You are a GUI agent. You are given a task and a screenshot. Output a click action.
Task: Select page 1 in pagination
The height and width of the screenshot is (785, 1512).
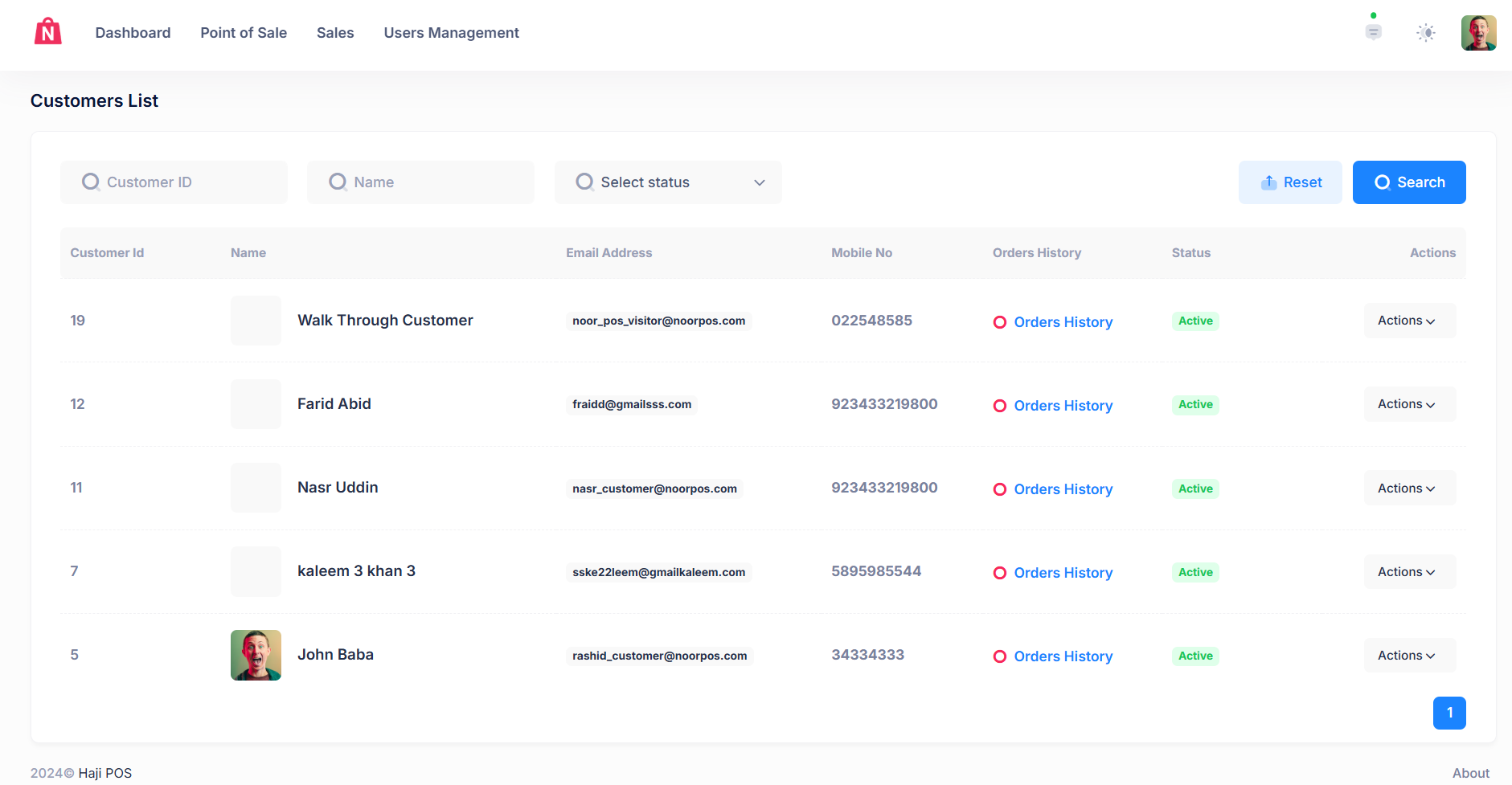[1448, 713]
